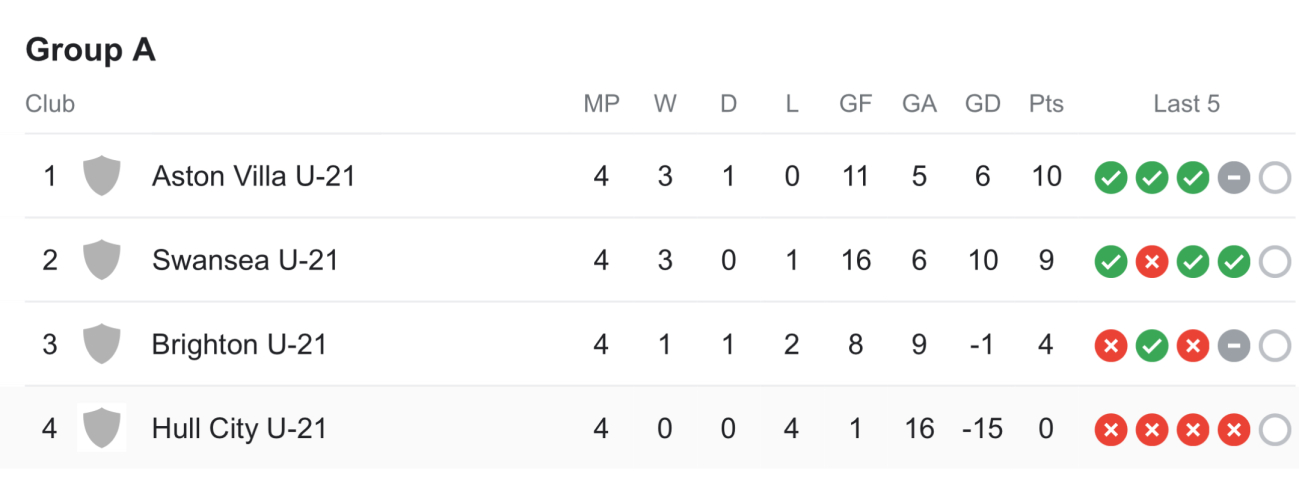Viewport: 1299px width, 500px height.
Task: Click Brighton's gray draw result icon
Action: click(1234, 347)
